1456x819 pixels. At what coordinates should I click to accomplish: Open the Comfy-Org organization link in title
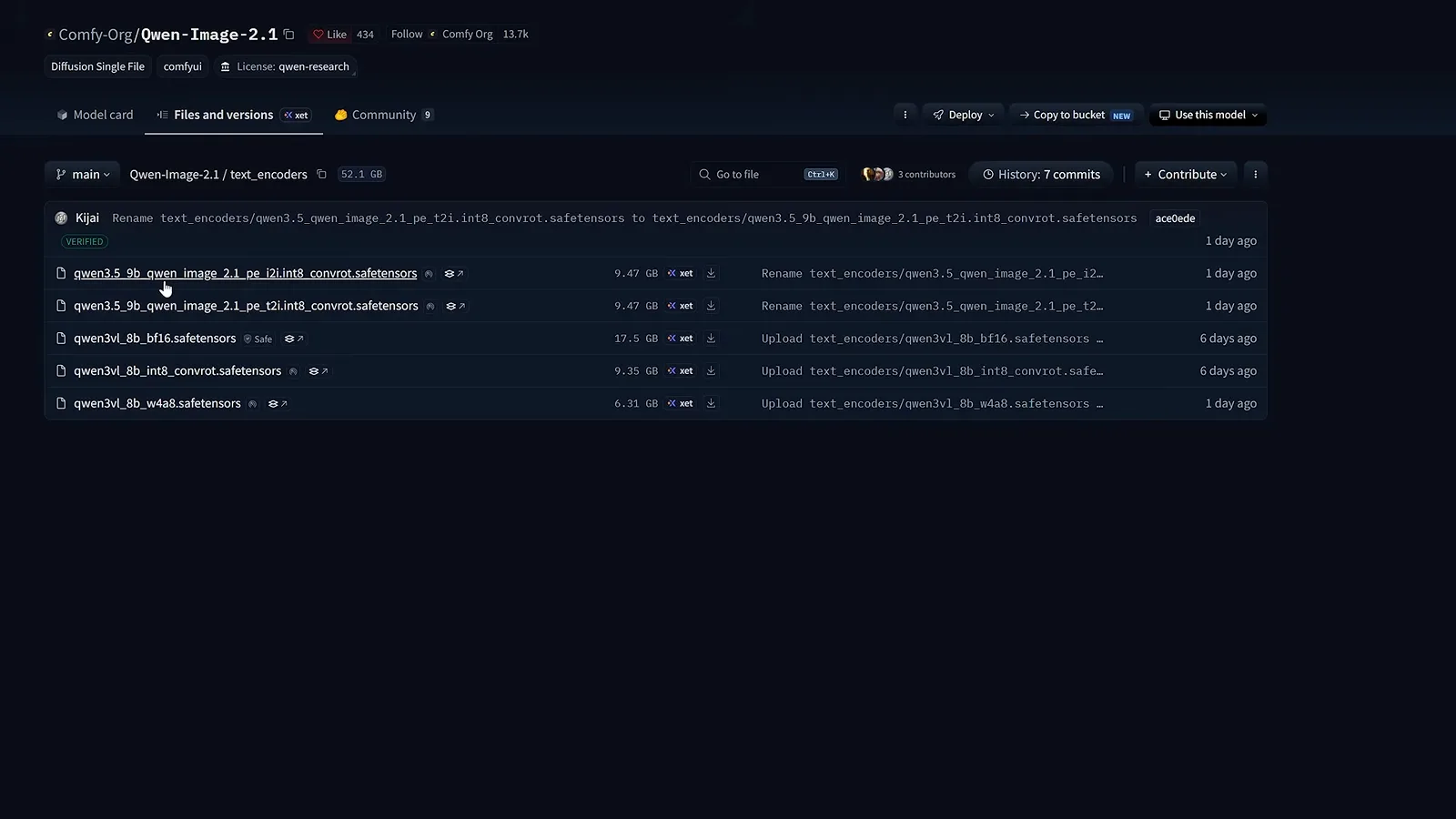tap(96, 35)
